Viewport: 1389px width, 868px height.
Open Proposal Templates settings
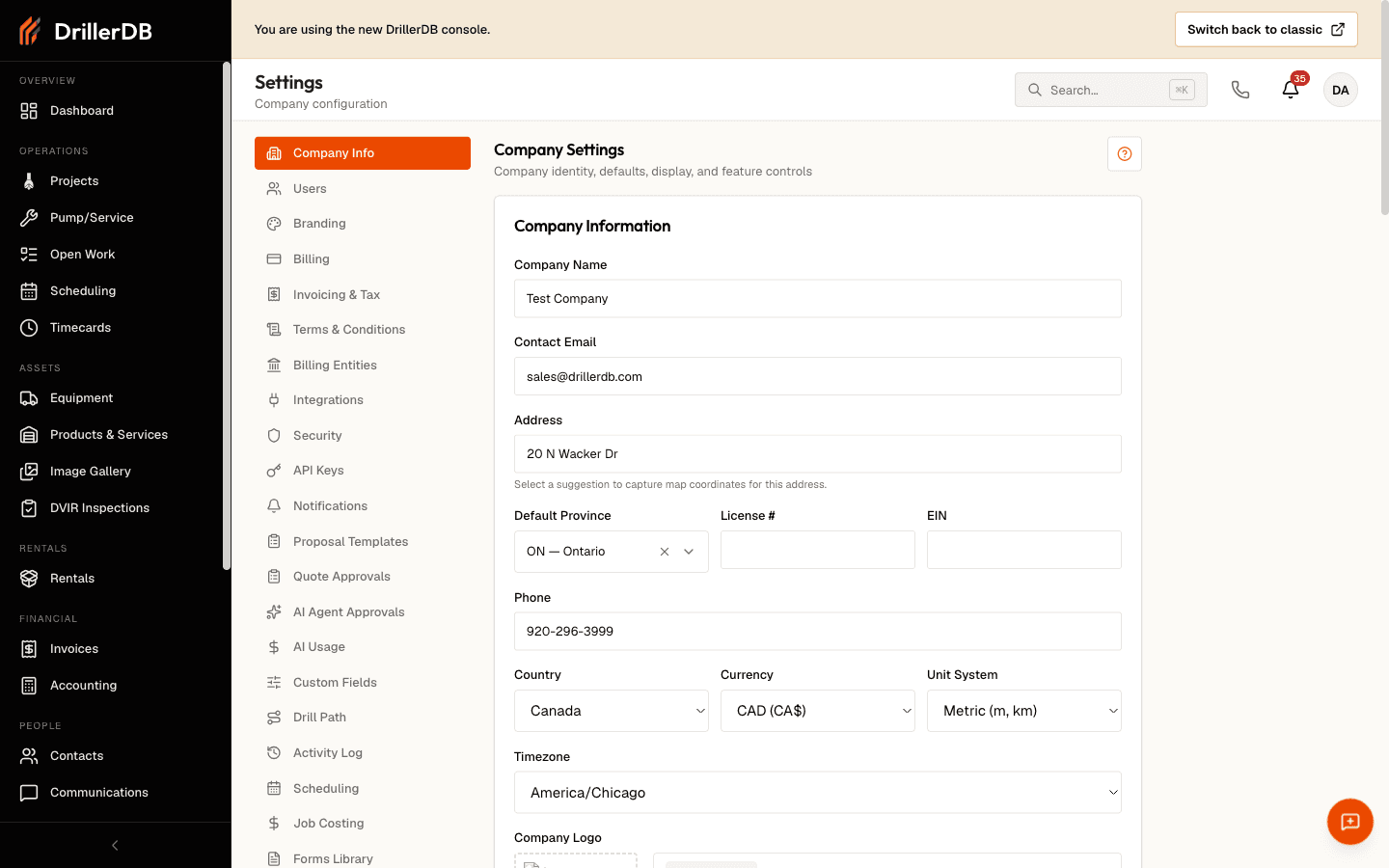coord(363,542)
